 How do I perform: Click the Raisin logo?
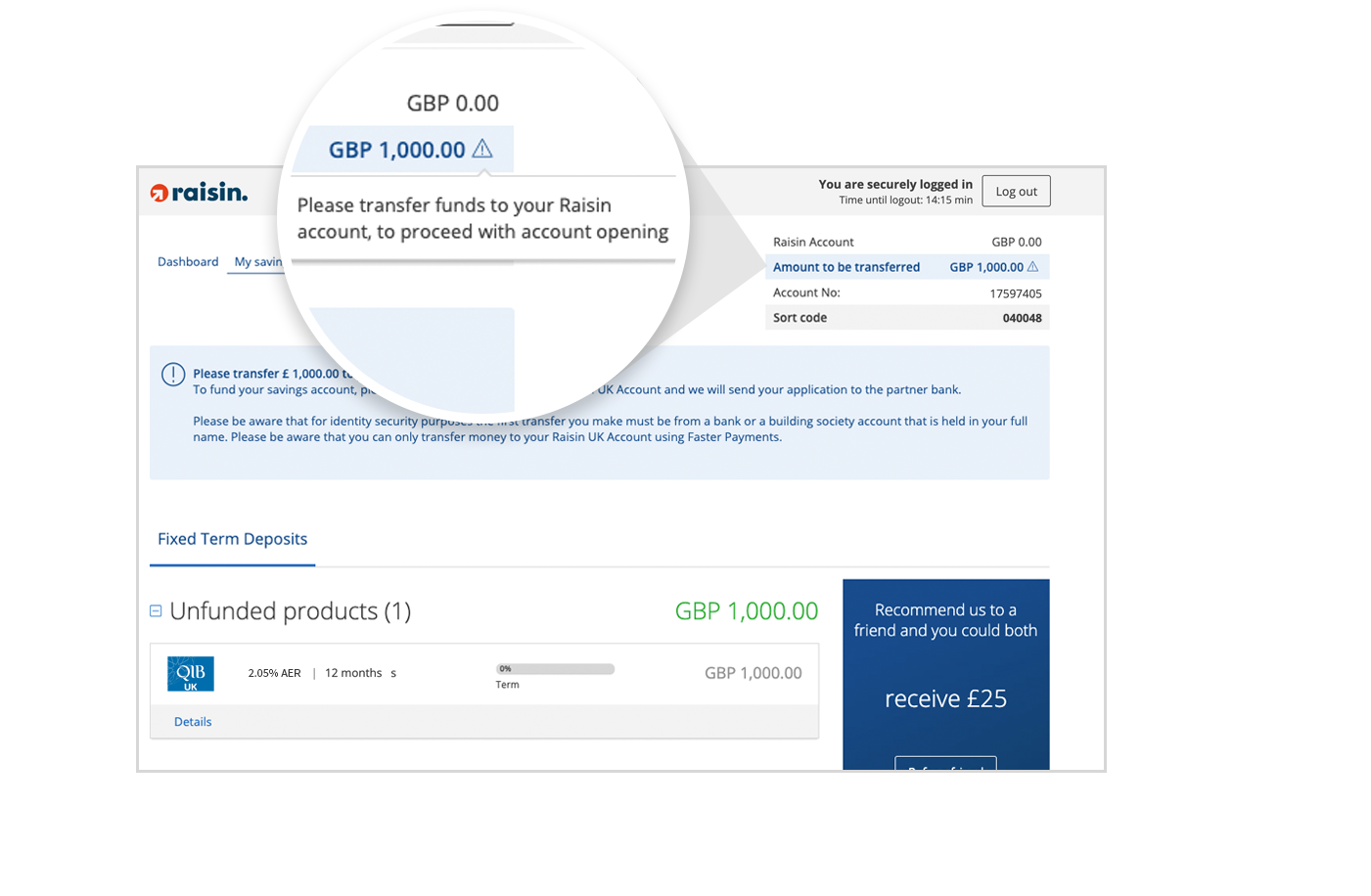pos(199,193)
